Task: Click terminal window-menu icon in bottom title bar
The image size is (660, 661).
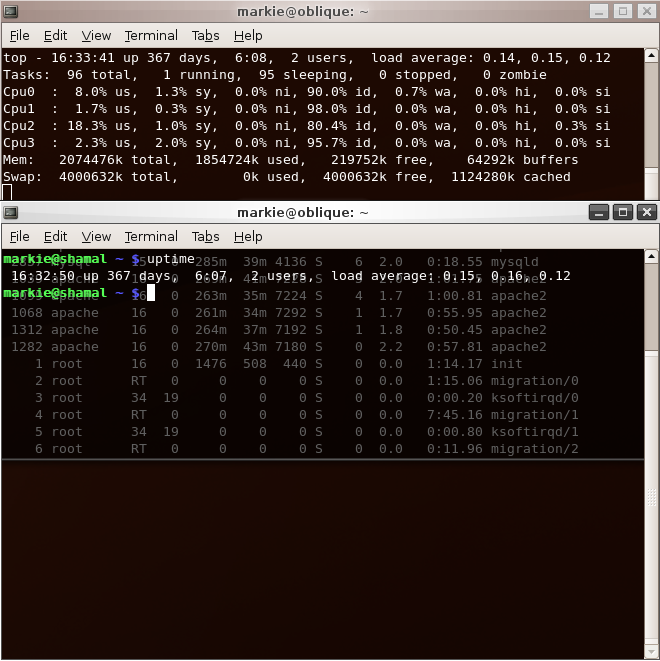Action: coord(11,212)
